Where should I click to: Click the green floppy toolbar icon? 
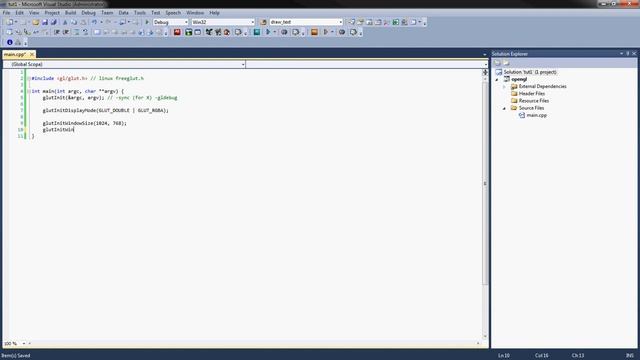point(189,32)
